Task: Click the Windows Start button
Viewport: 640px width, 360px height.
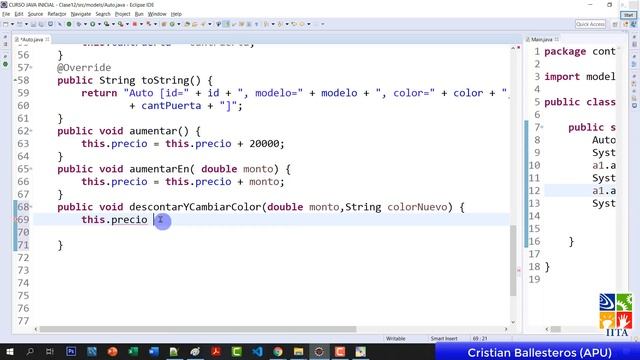Action: (9, 351)
